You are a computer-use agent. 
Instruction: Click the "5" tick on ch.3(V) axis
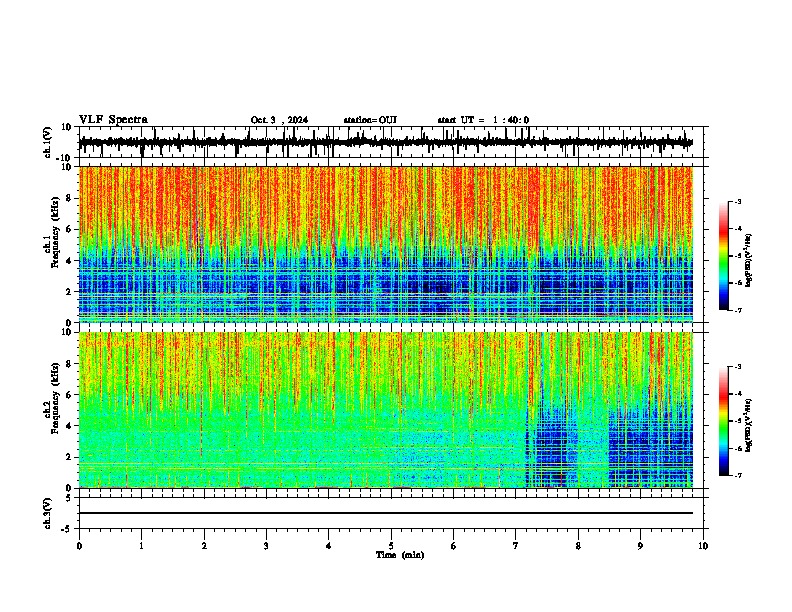coord(69,498)
